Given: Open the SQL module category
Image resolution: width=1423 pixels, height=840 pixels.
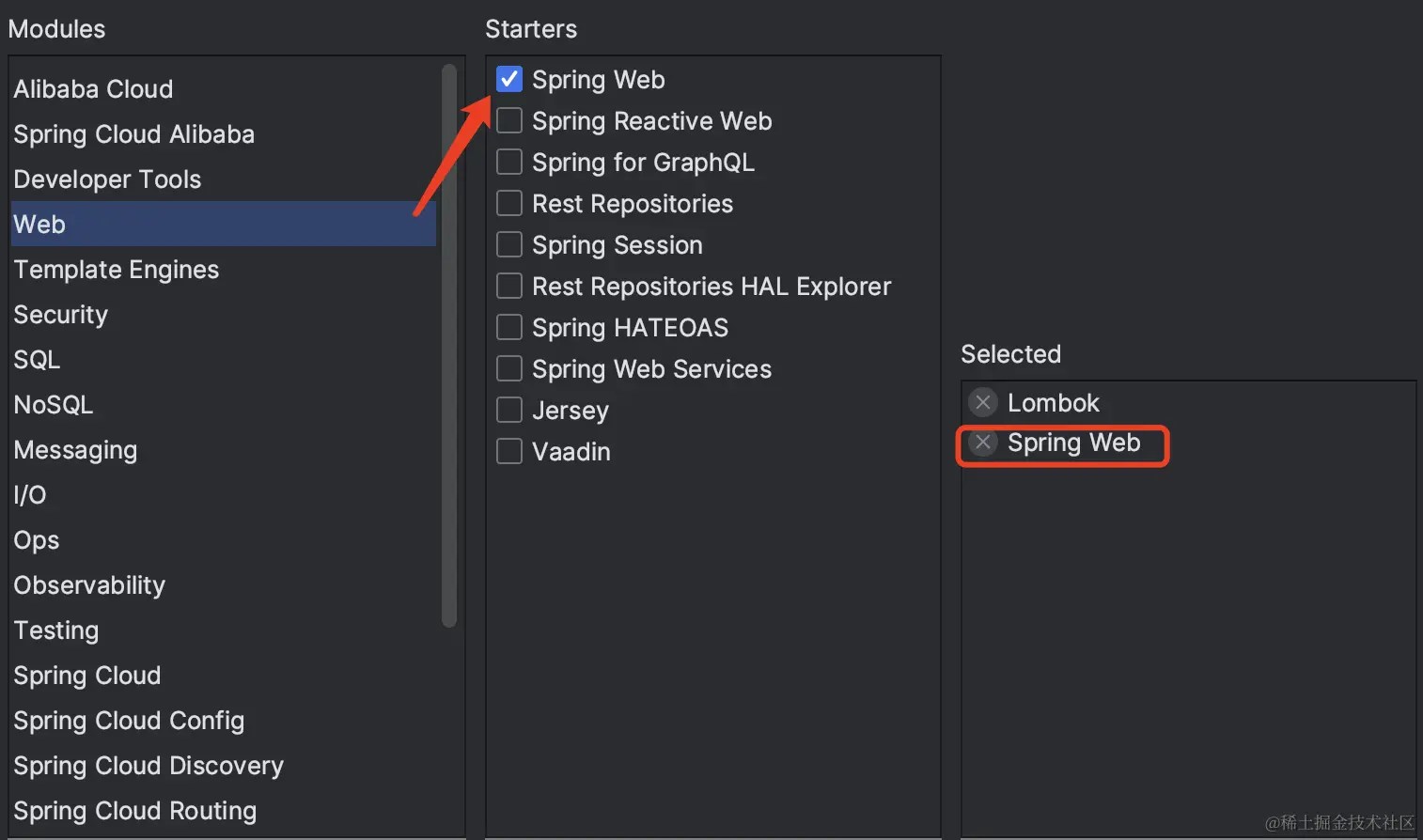Looking at the screenshot, I should coord(37,360).
